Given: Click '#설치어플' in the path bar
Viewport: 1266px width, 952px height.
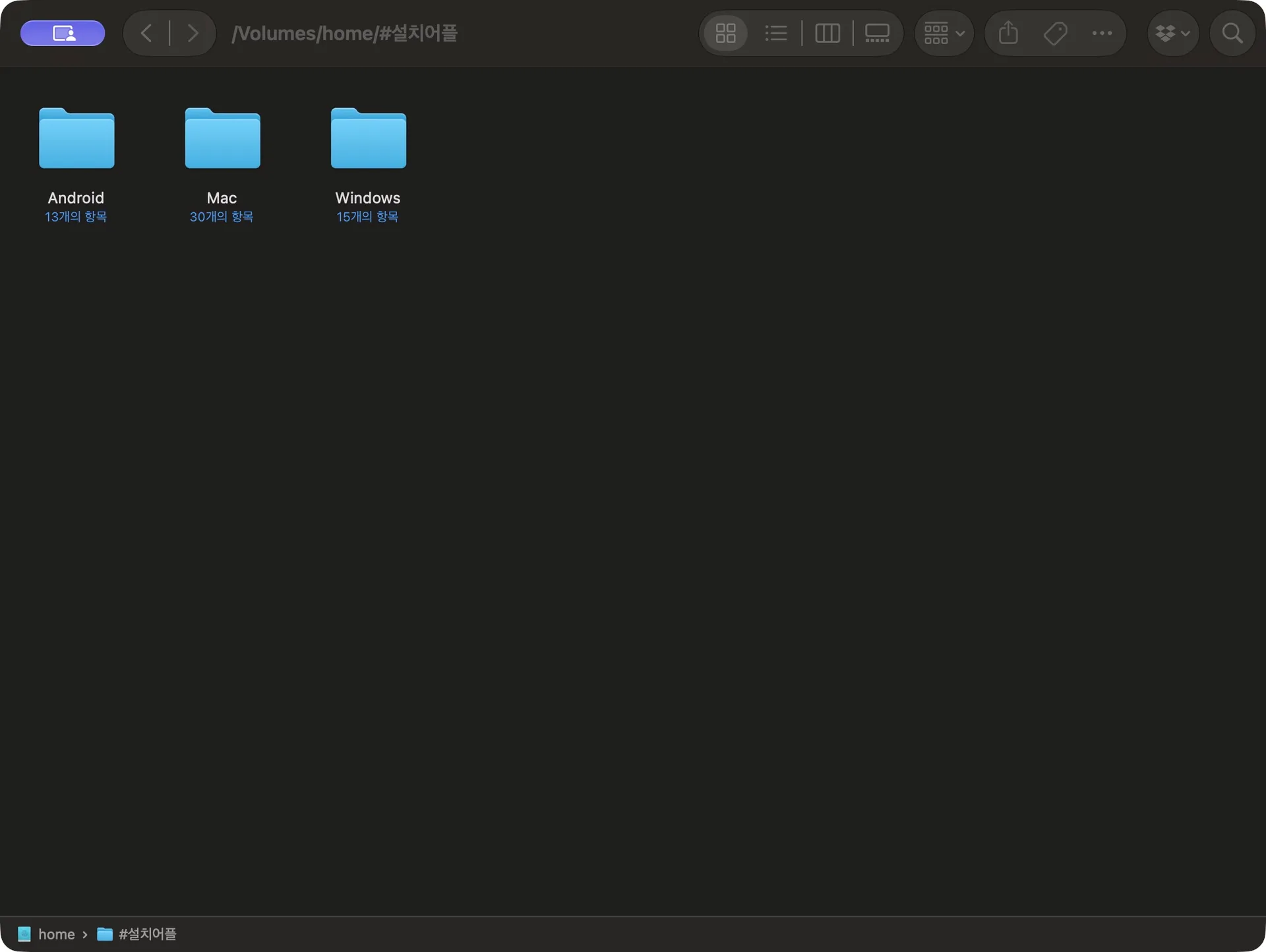Looking at the screenshot, I should point(137,934).
